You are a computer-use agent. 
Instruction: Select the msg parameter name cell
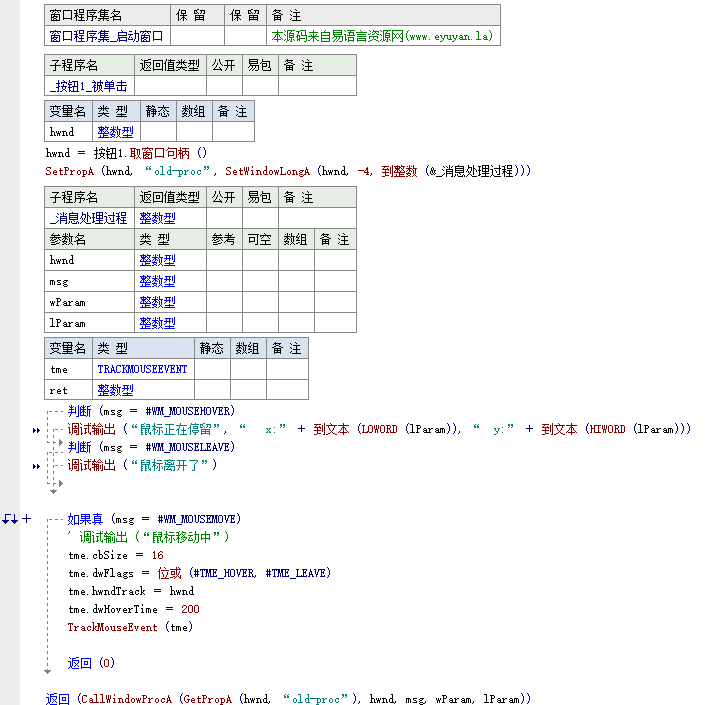89,281
